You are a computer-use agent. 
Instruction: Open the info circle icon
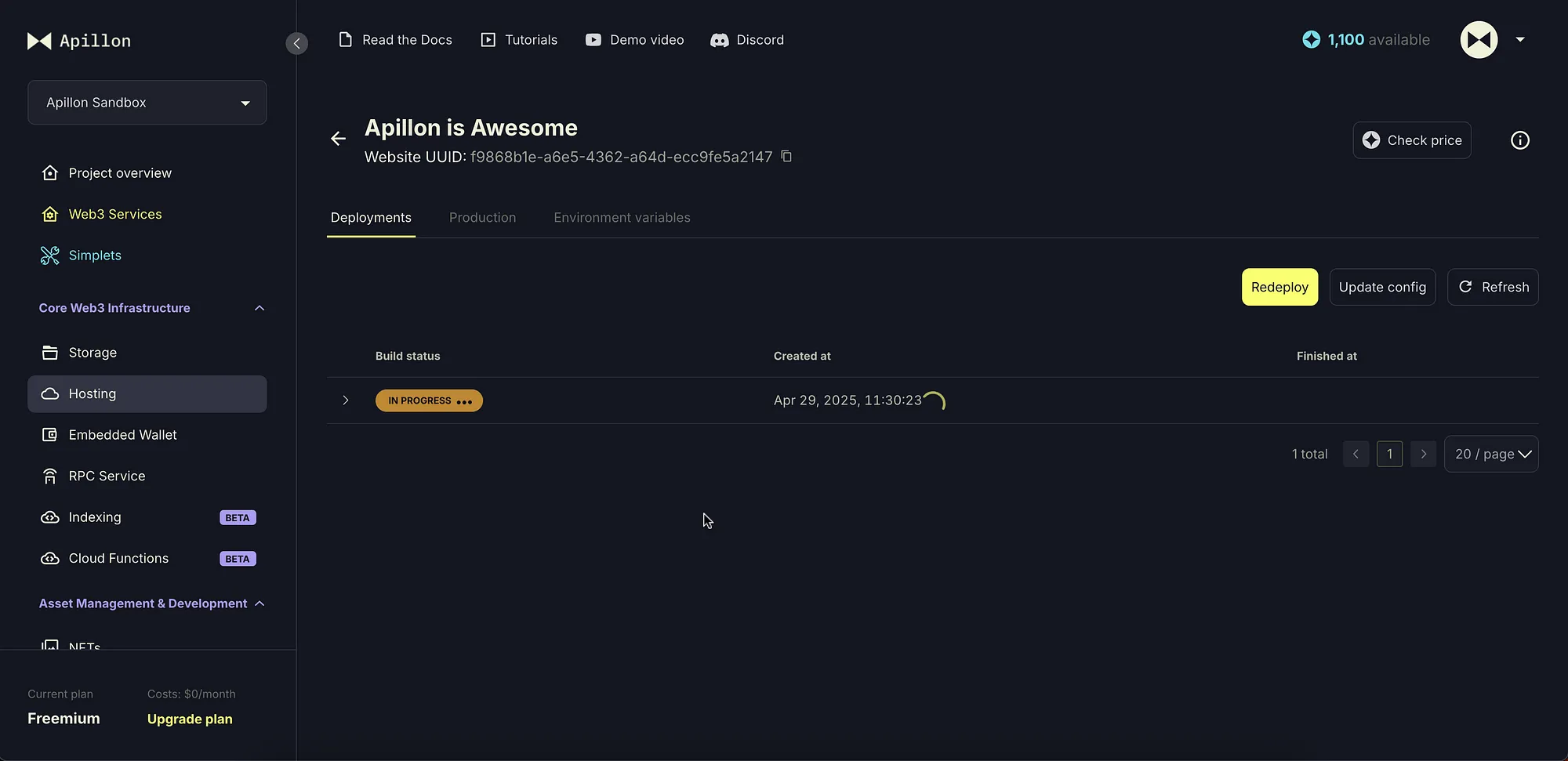coord(1520,140)
